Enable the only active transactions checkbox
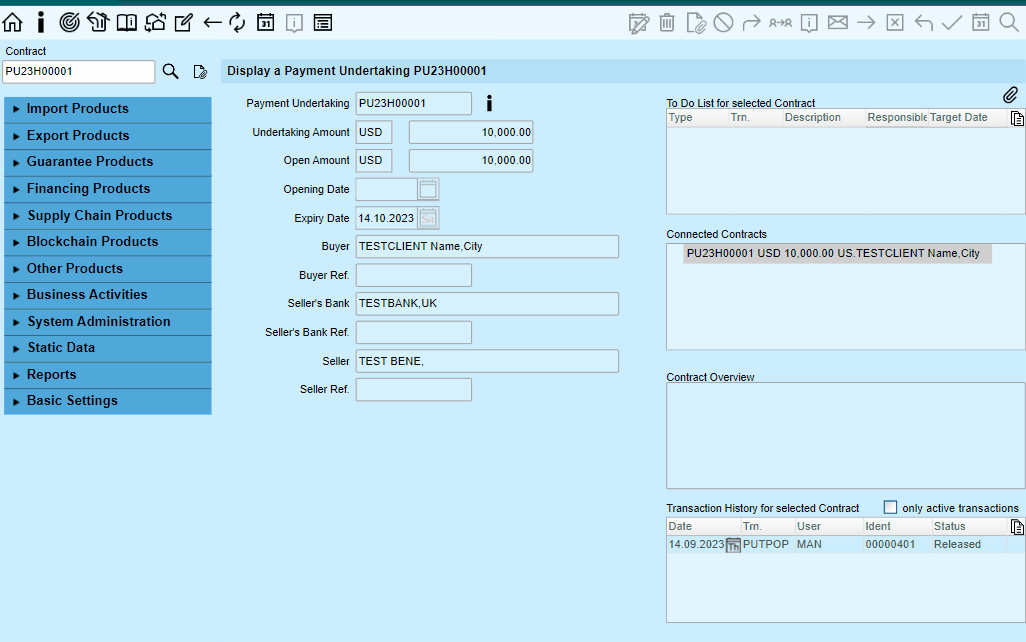This screenshot has height=642, width=1026. click(890, 507)
